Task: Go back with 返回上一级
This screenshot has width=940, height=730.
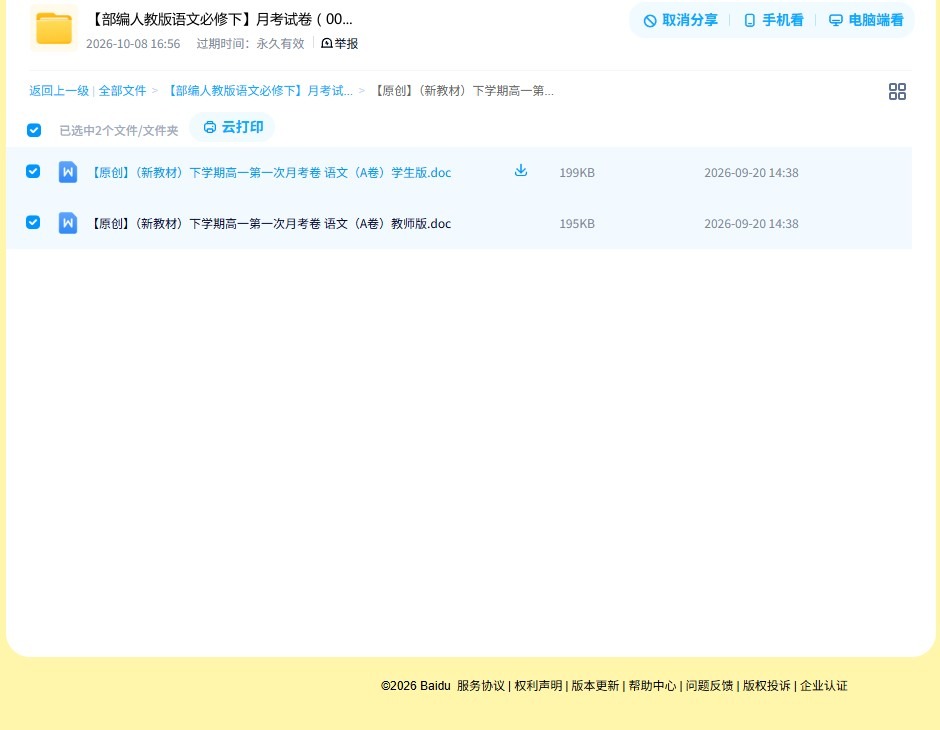Action: [59, 91]
